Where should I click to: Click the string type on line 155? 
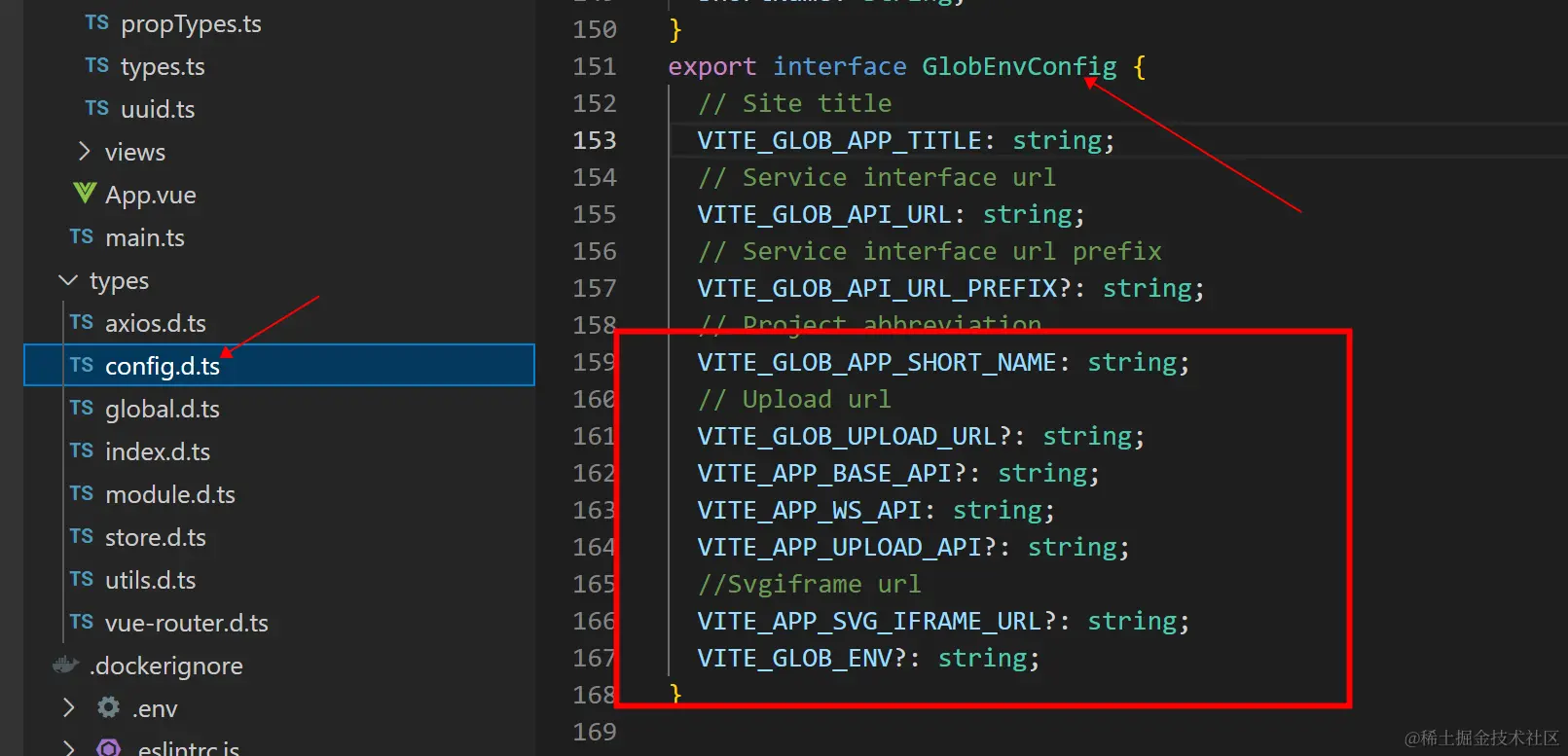tap(1027, 214)
